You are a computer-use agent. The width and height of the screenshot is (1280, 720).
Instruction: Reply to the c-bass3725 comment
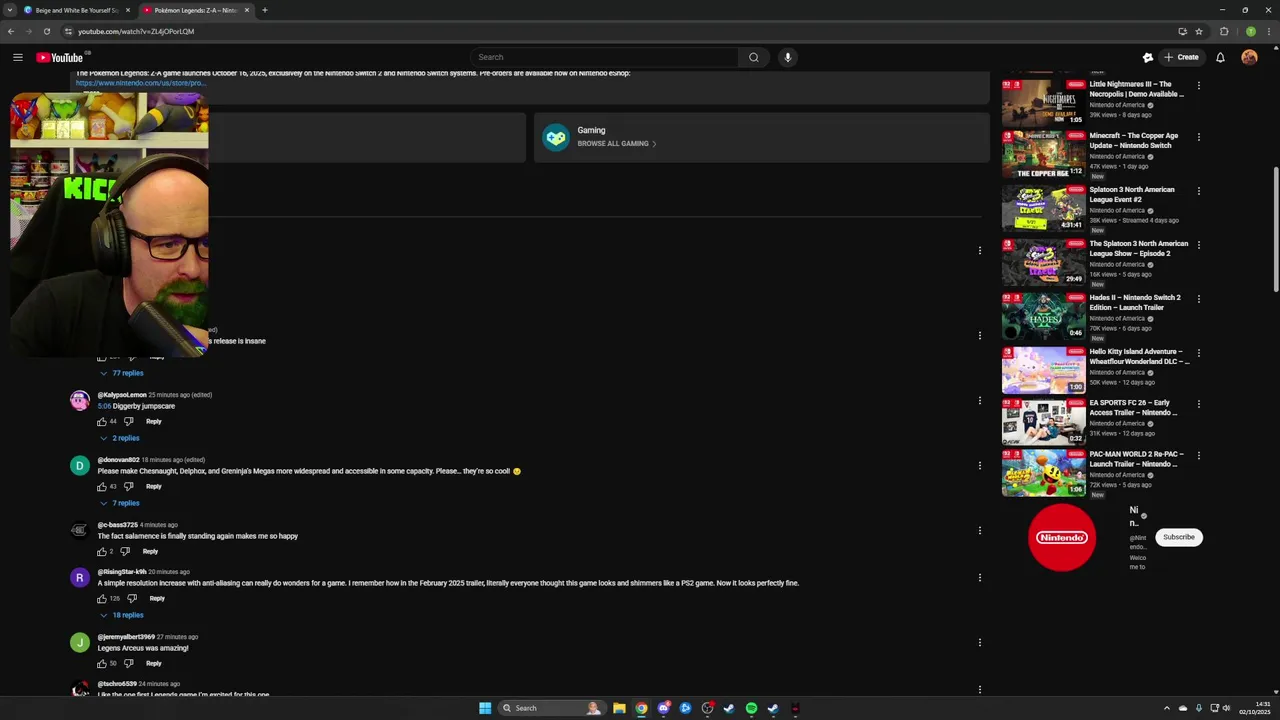[x=150, y=552]
